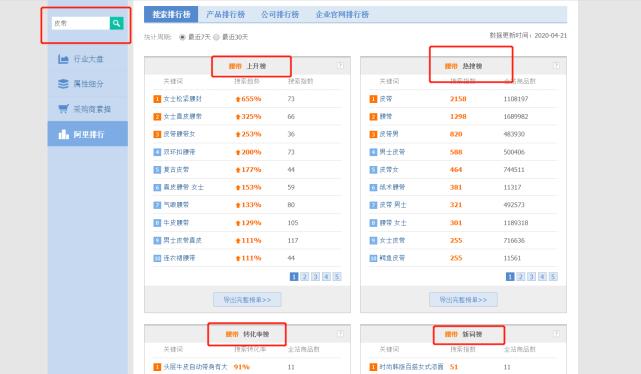The width and height of the screenshot is (641, 374).
Task: Go to page 4 in 热搜榜 pagination
Action: click(x=542, y=277)
